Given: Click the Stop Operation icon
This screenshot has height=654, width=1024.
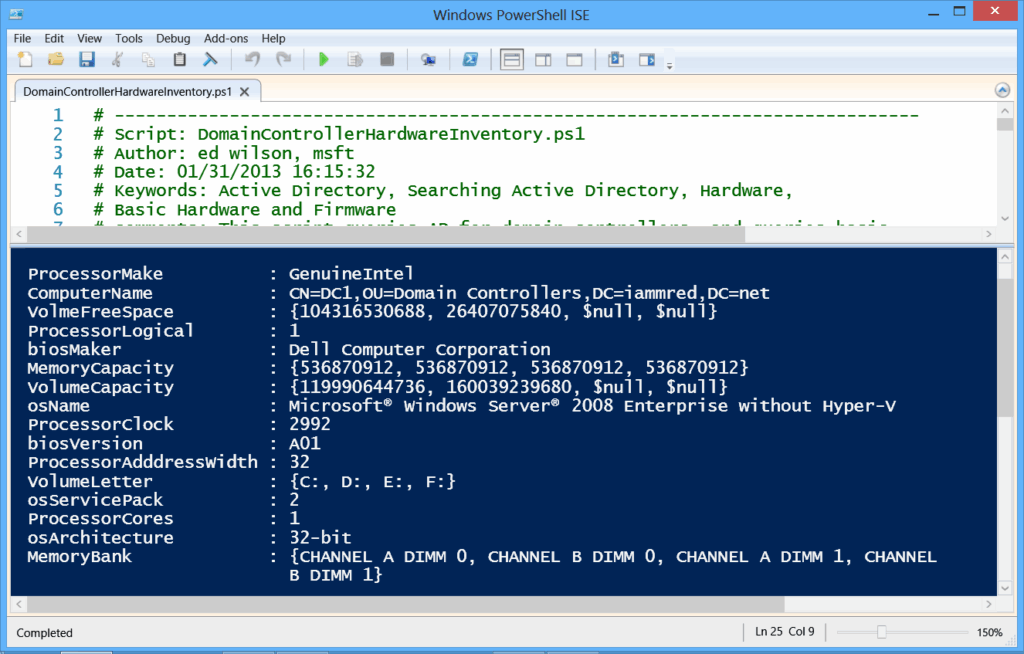Looking at the screenshot, I should [387, 59].
